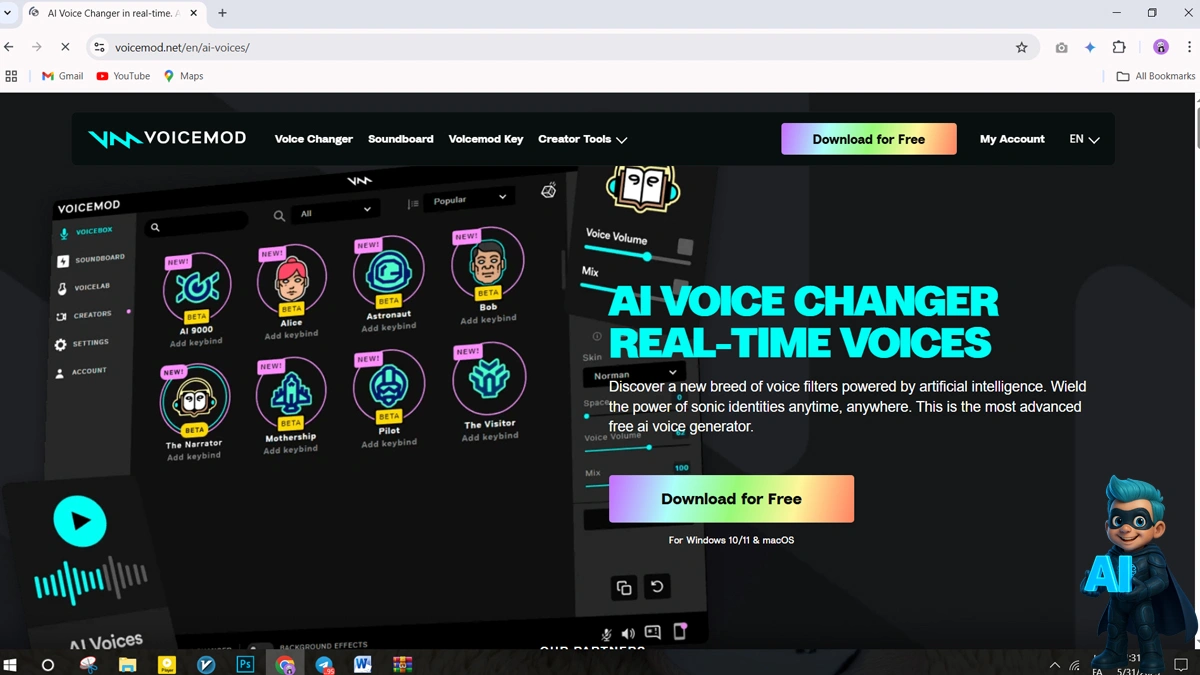View site information icon in address bar
The image size is (1200, 675).
point(99,47)
